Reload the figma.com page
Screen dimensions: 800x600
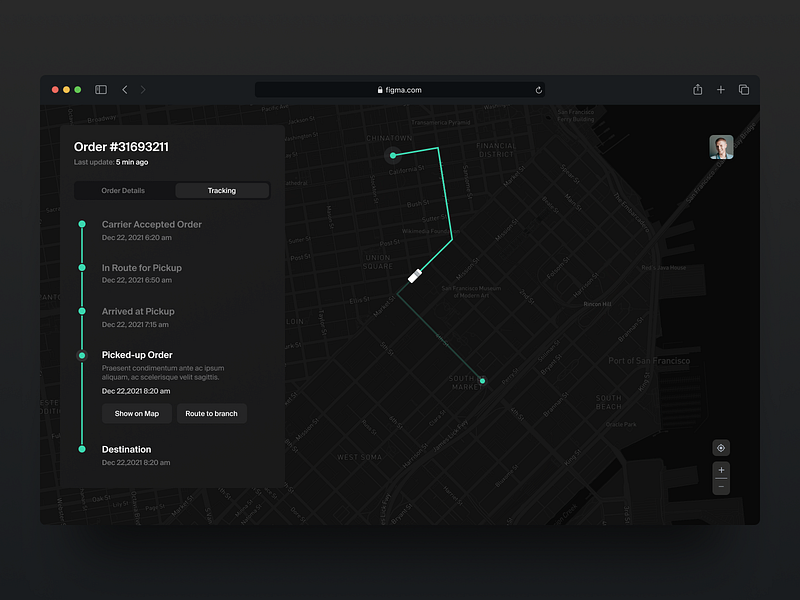pos(538,89)
